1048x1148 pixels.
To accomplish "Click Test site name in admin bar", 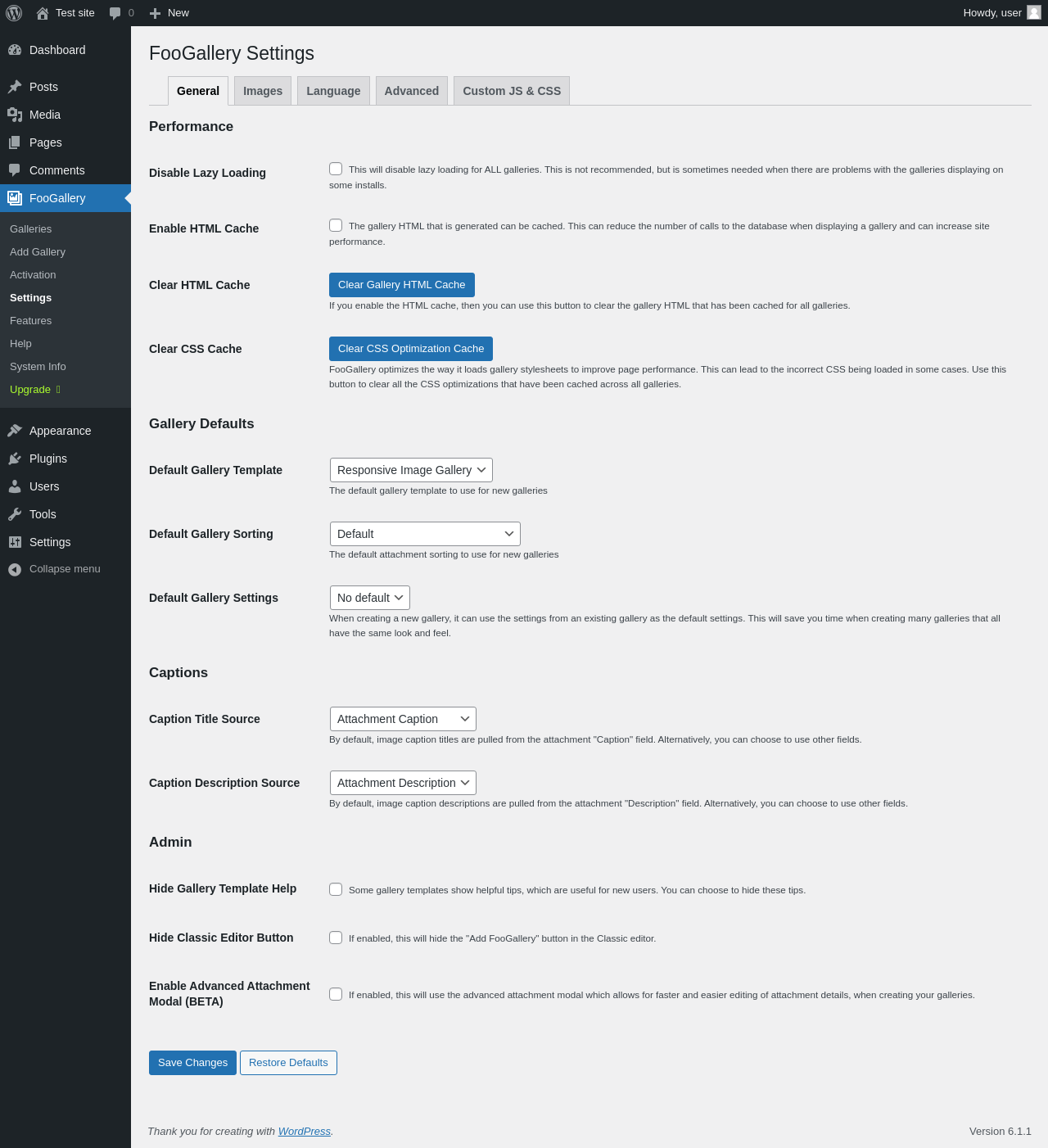I will (x=75, y=13).
